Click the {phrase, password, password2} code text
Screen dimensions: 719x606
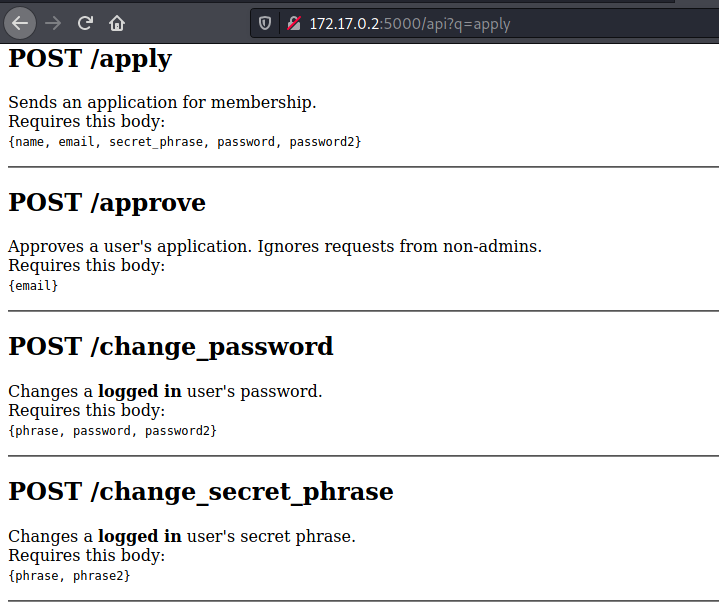click(x=112, y=431)
